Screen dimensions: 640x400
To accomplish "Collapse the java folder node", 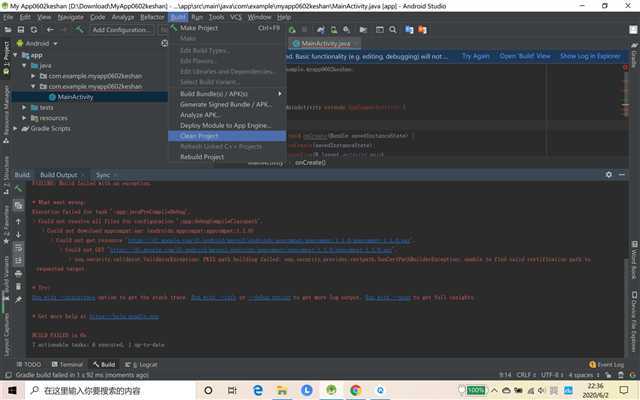I will [24, 65].
